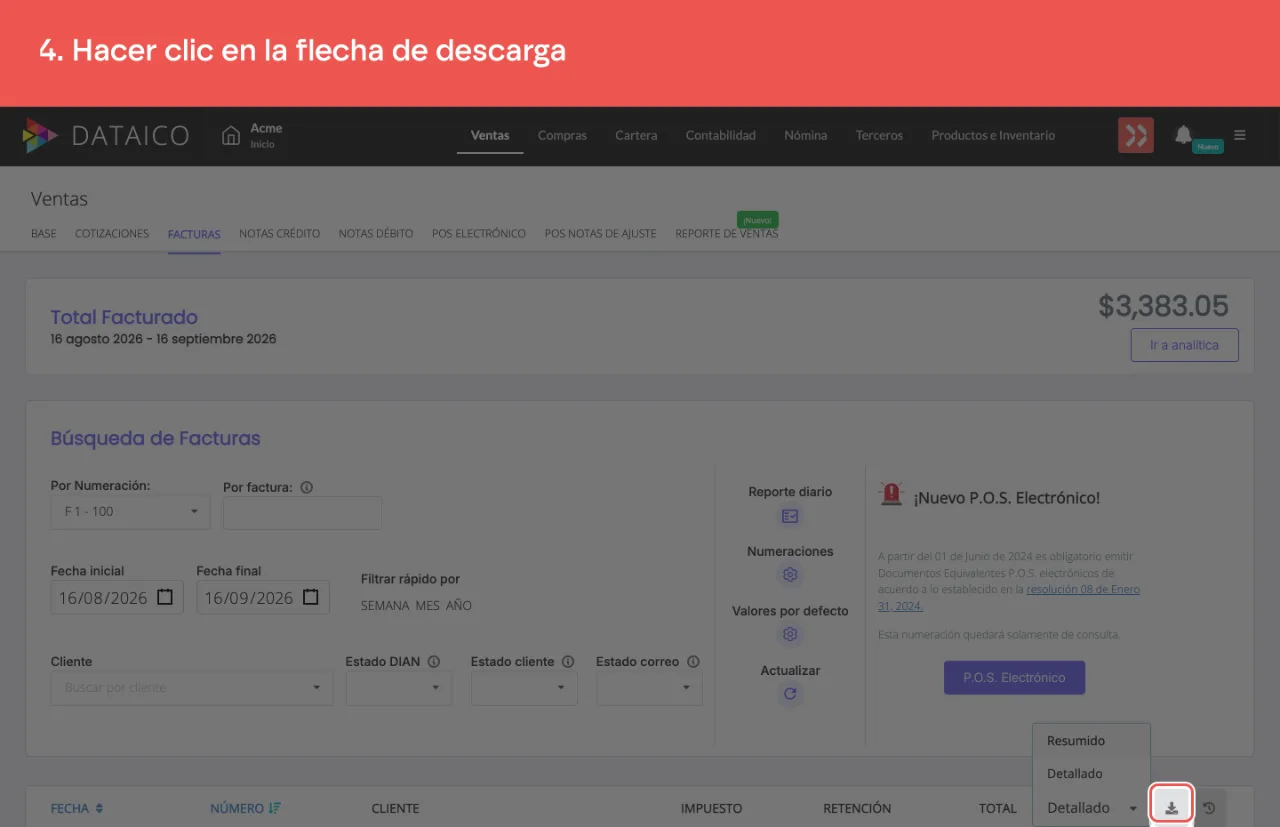The height and width of the screenshot is (827, 1280).
Task: Switch to the COTIZACIONES tab
Action: click(112, 234)
